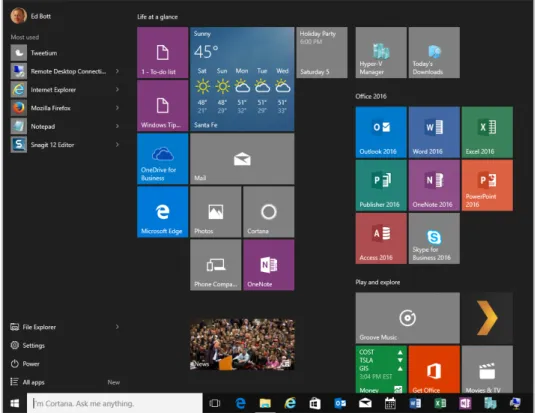Open the Plex chevron tile
The image size is (537, 413).
(x=487, y=318)
